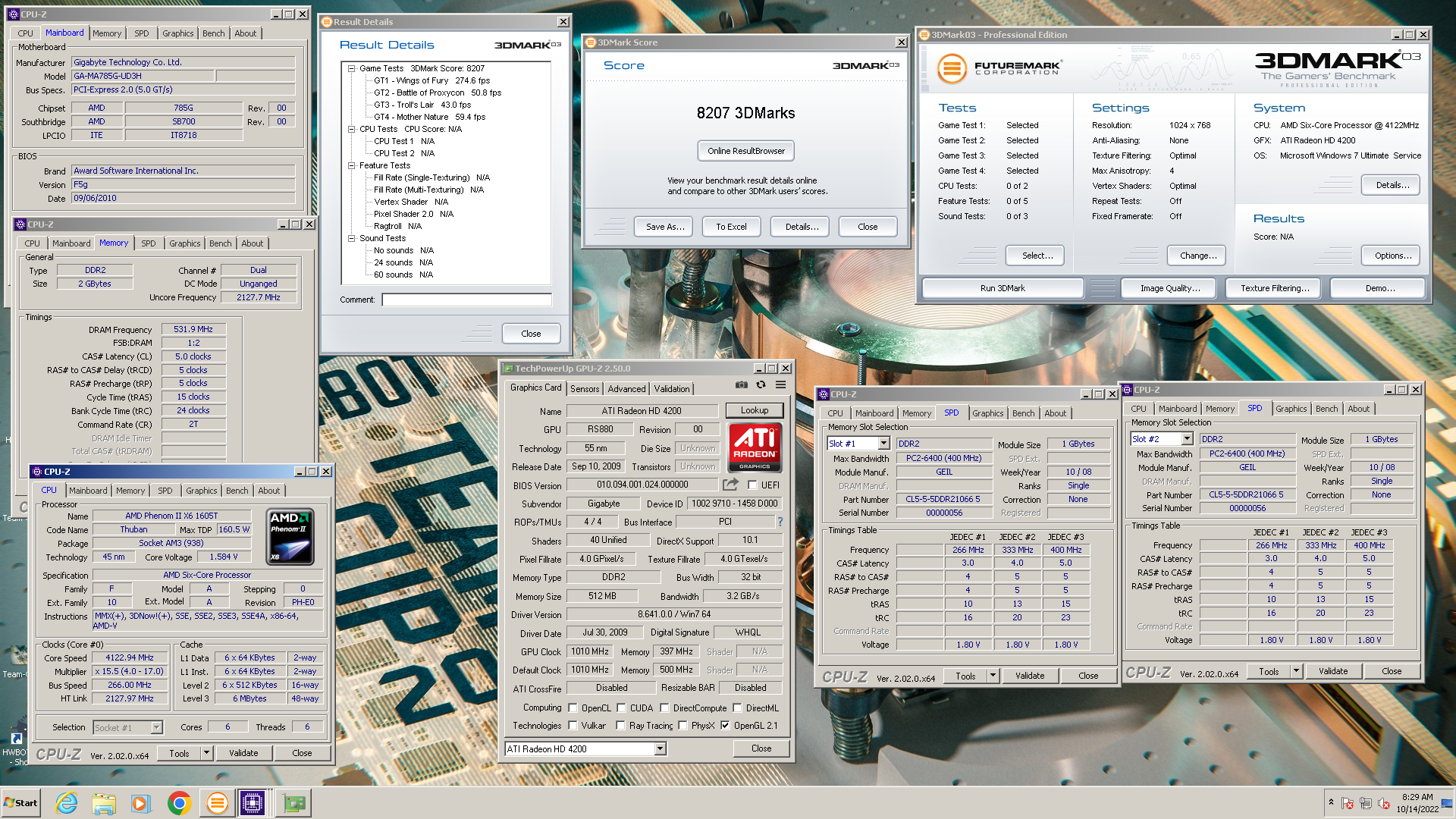Viewport: 1456px width, 819px height.
Task: Click Validate in CPU-Z processor window
Action: click(243, 753)
